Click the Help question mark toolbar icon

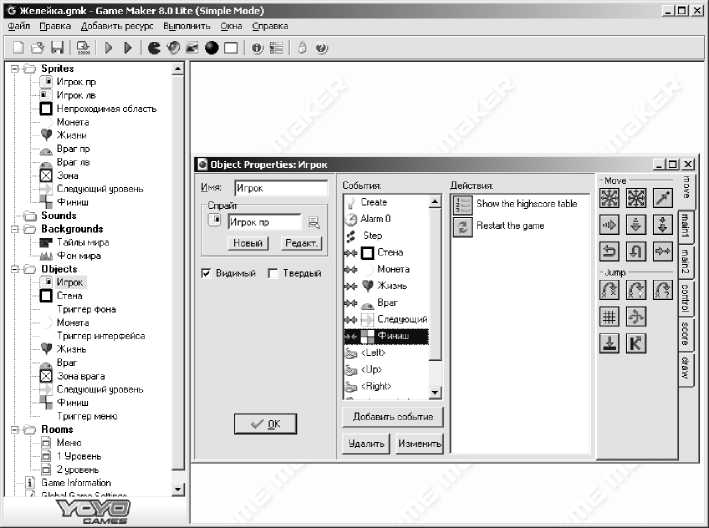321,47
